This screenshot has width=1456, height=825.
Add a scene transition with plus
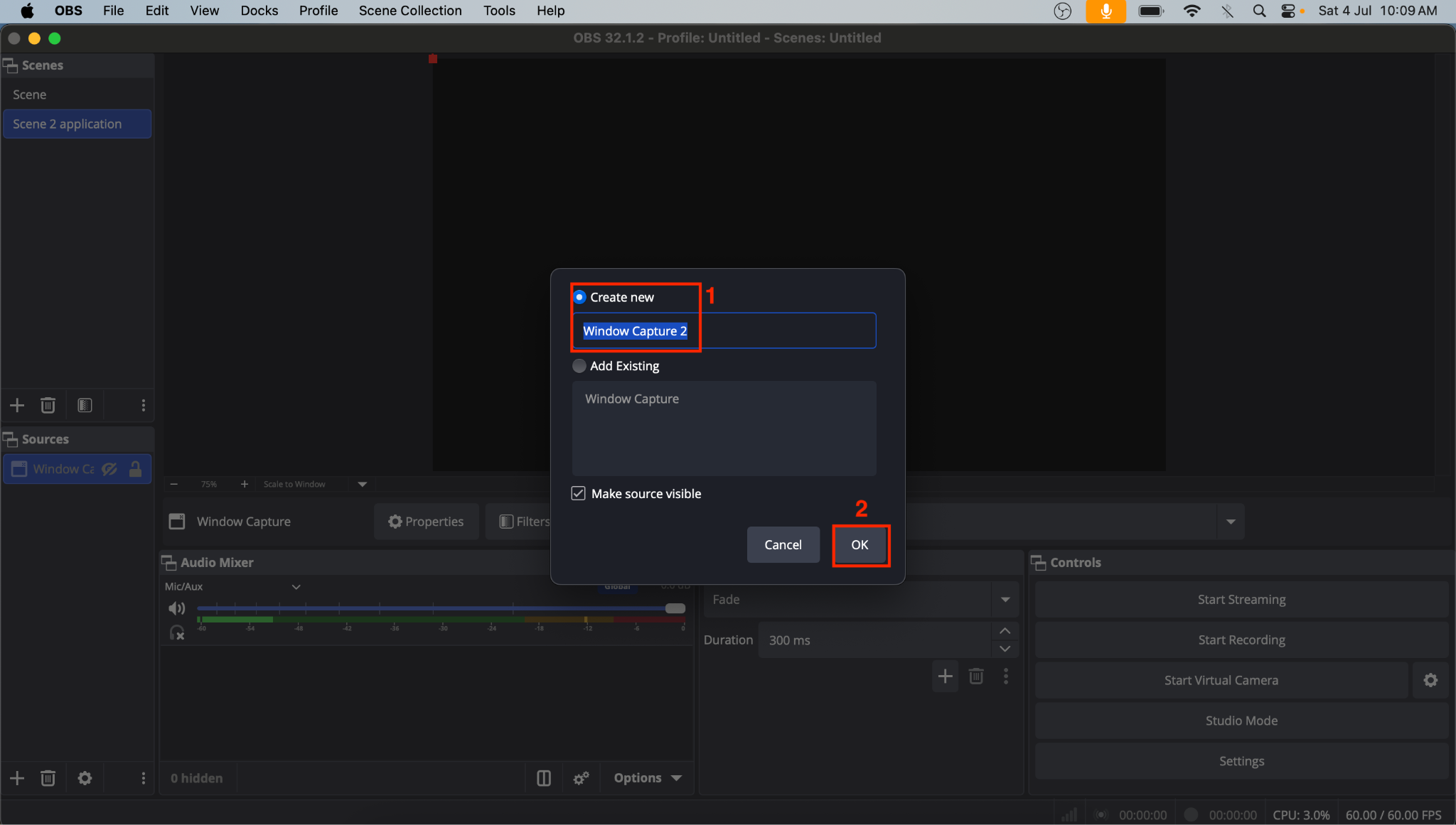coord(945,676)
